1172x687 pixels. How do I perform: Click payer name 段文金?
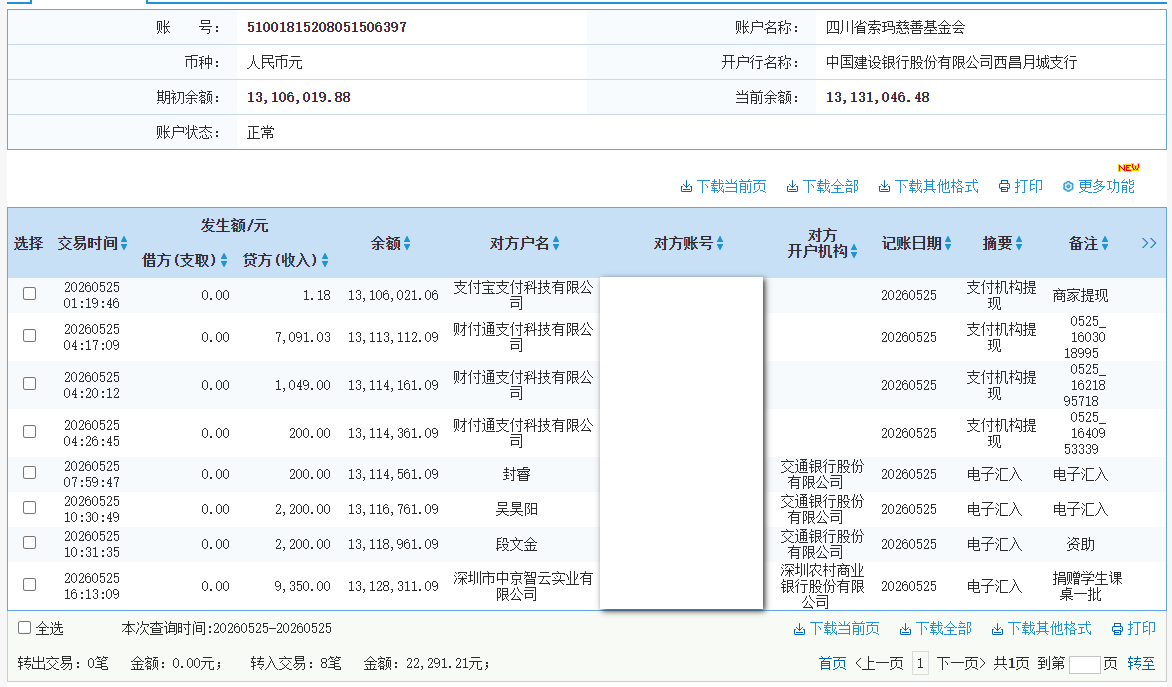click(x=516, y=544)
